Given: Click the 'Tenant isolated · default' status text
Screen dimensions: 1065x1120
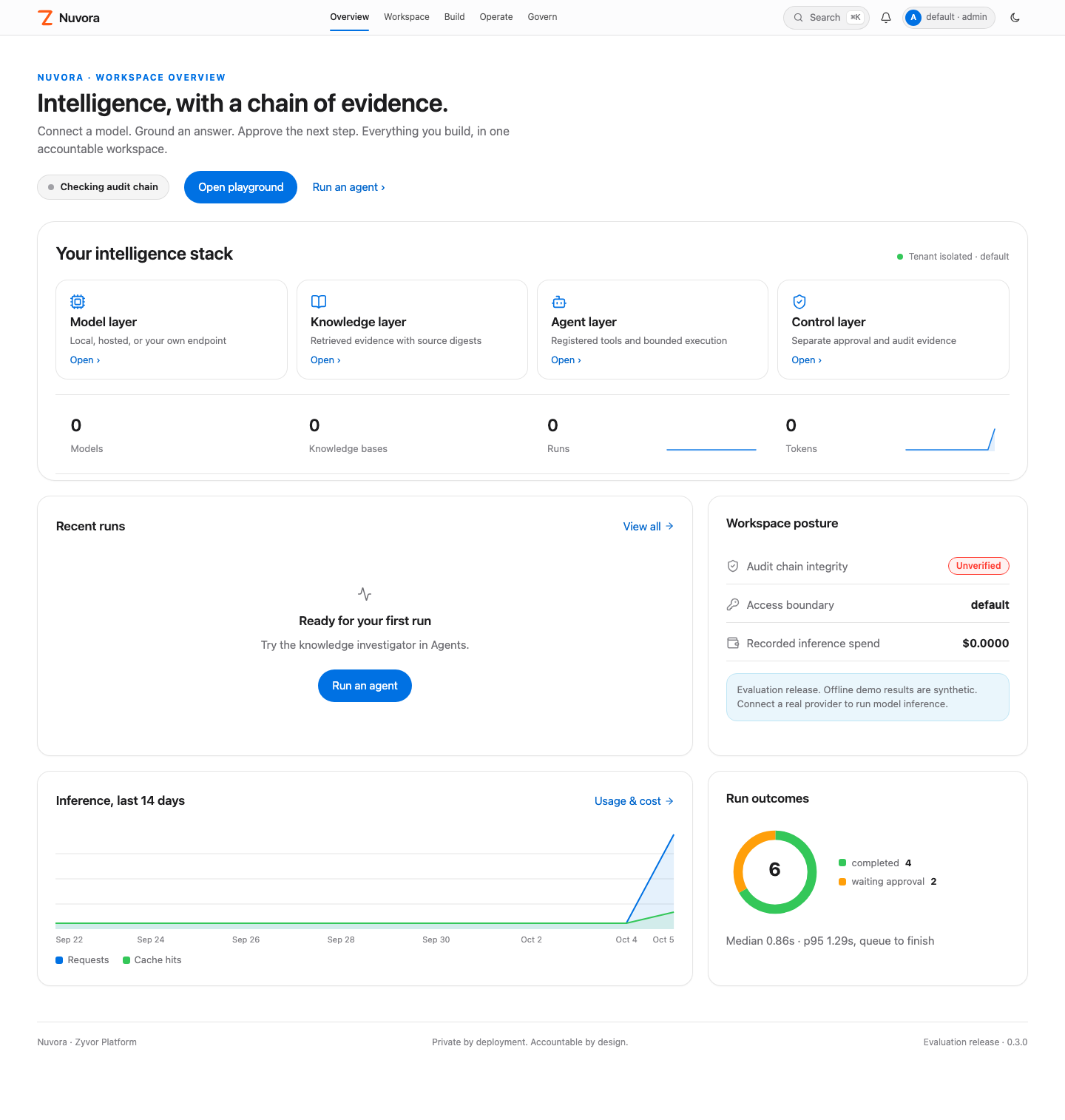Looking at the screenshot, I should (958, 257).
